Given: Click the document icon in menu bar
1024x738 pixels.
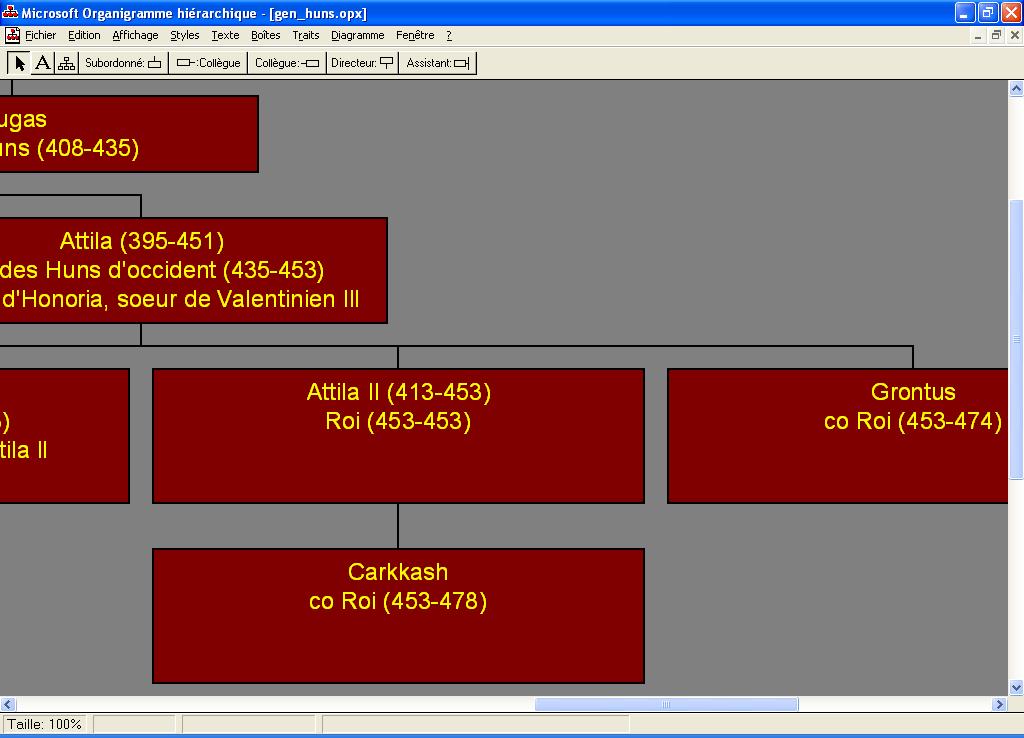Looking at the screenshot, I should (x=13, y=35).
